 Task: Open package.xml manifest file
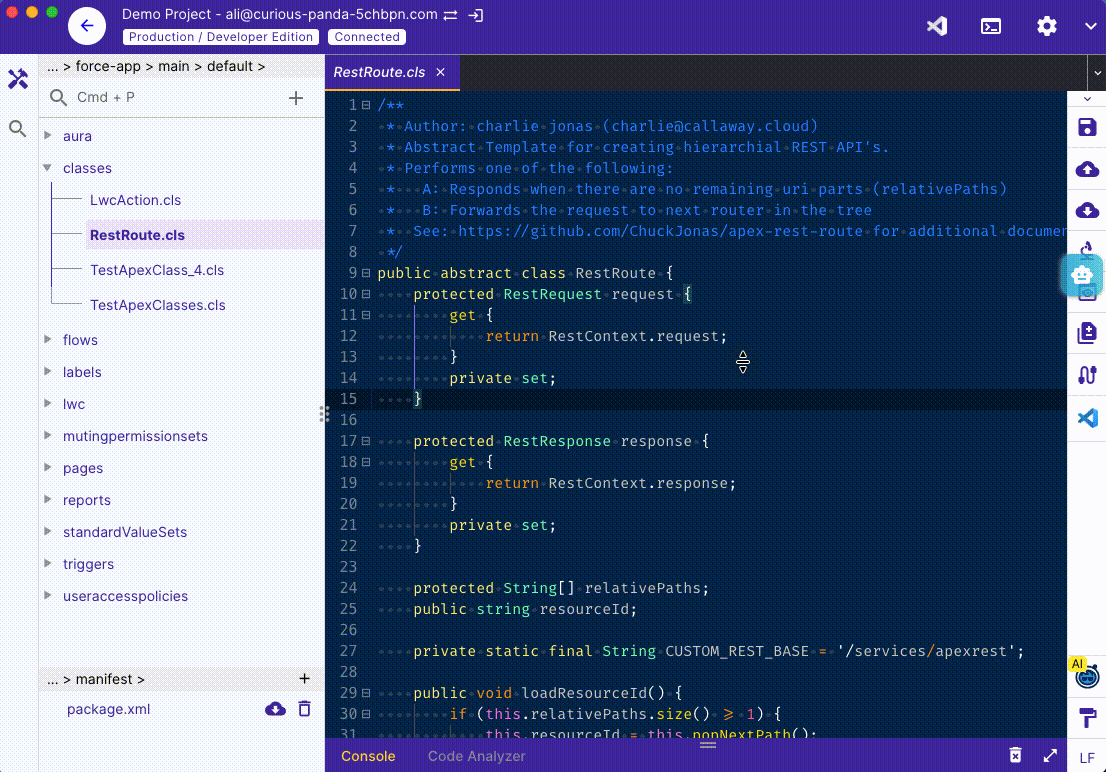[x=109, y=709]
